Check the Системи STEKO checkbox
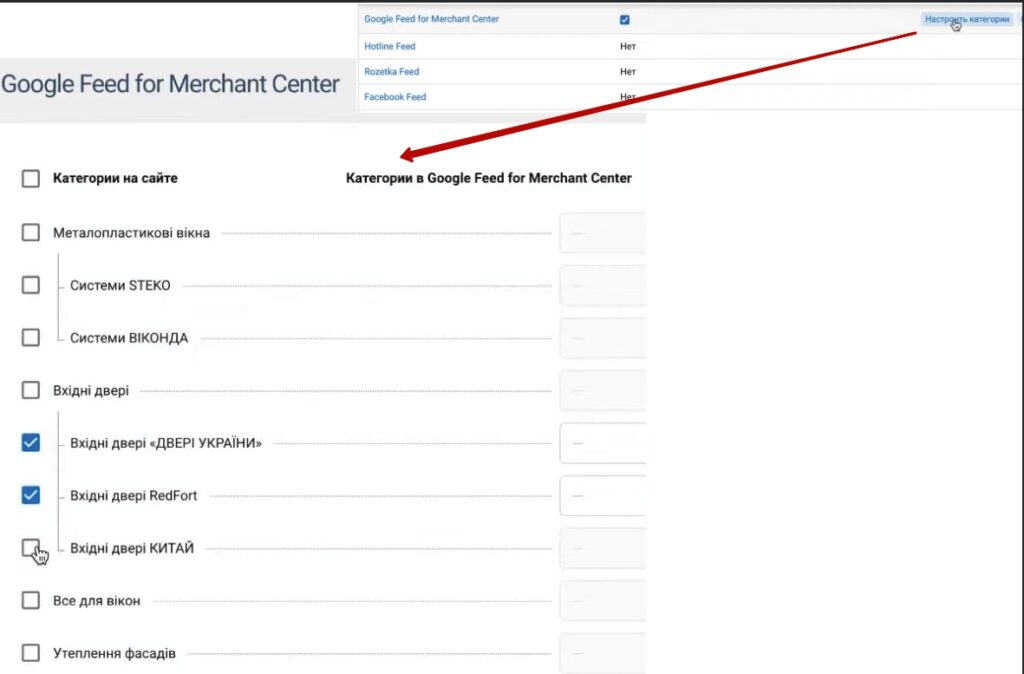 pos(31,285)
